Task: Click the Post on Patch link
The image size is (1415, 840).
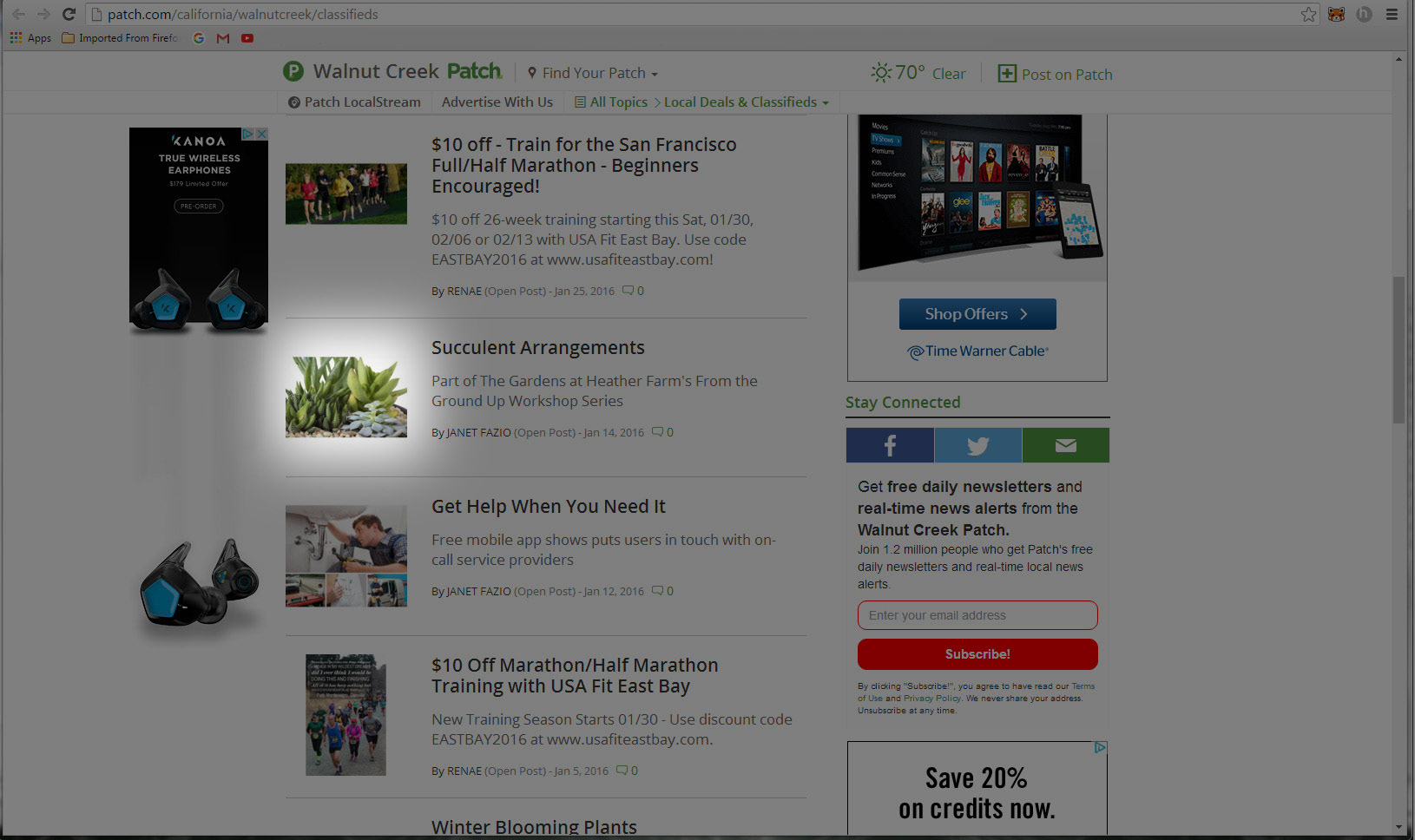Action: 1067,75
